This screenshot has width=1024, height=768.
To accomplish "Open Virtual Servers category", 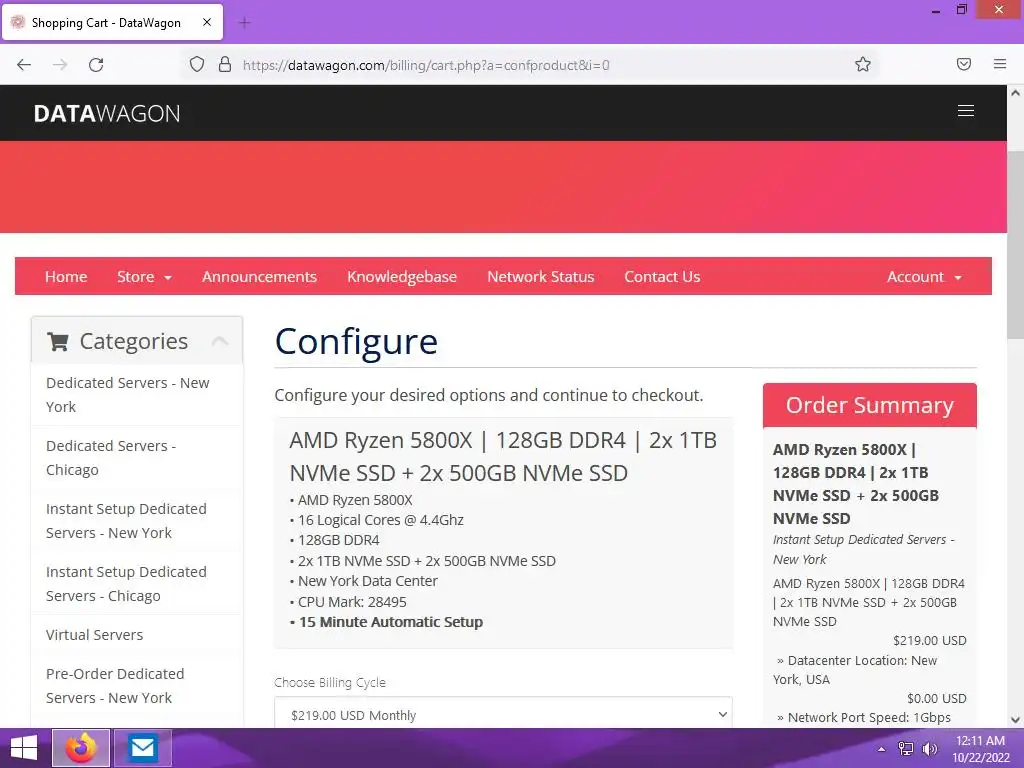I will pyautogui.click(x=136, y=635).
